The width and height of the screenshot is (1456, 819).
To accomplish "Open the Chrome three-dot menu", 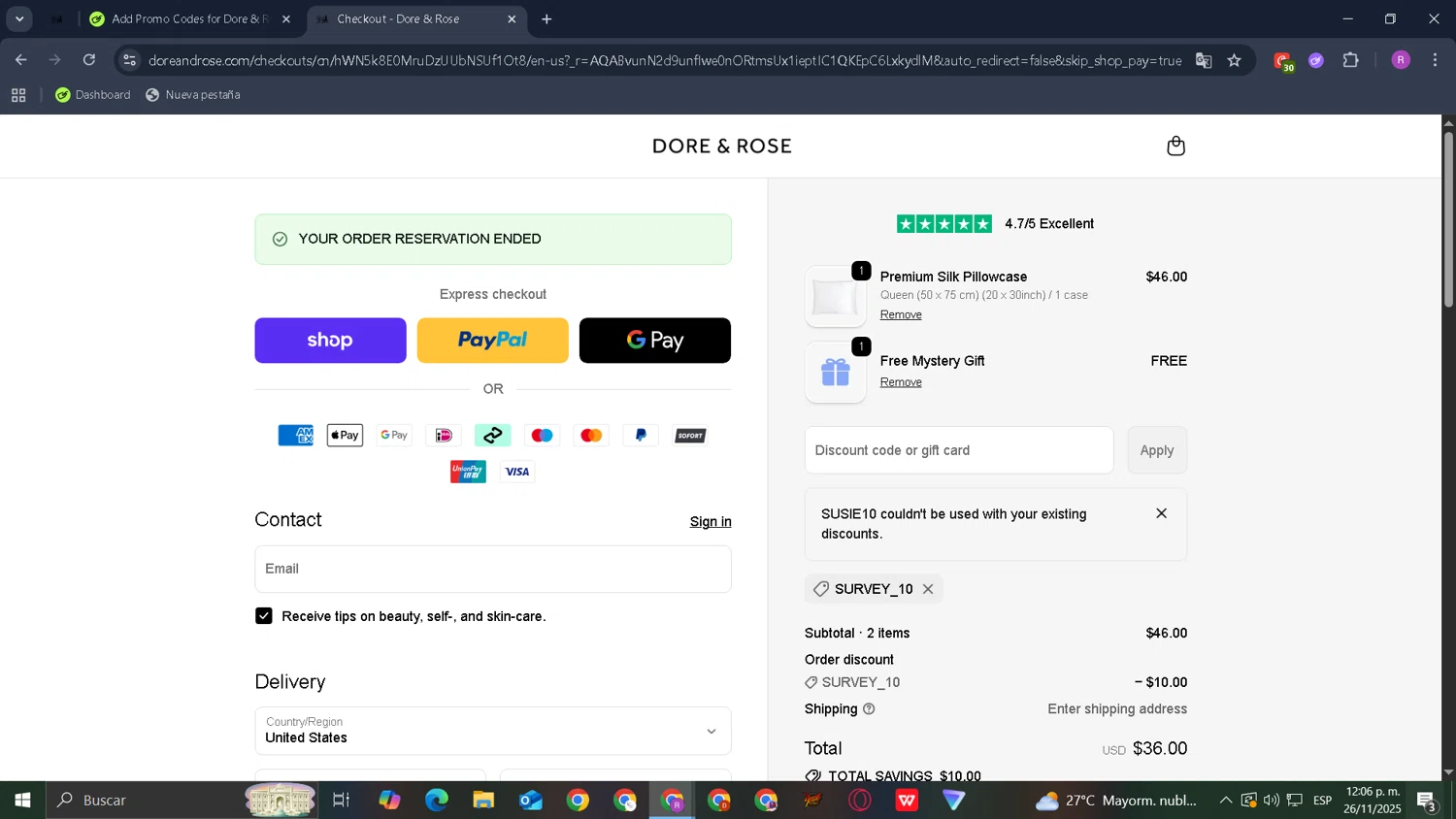I will [x=1435, y=60].
